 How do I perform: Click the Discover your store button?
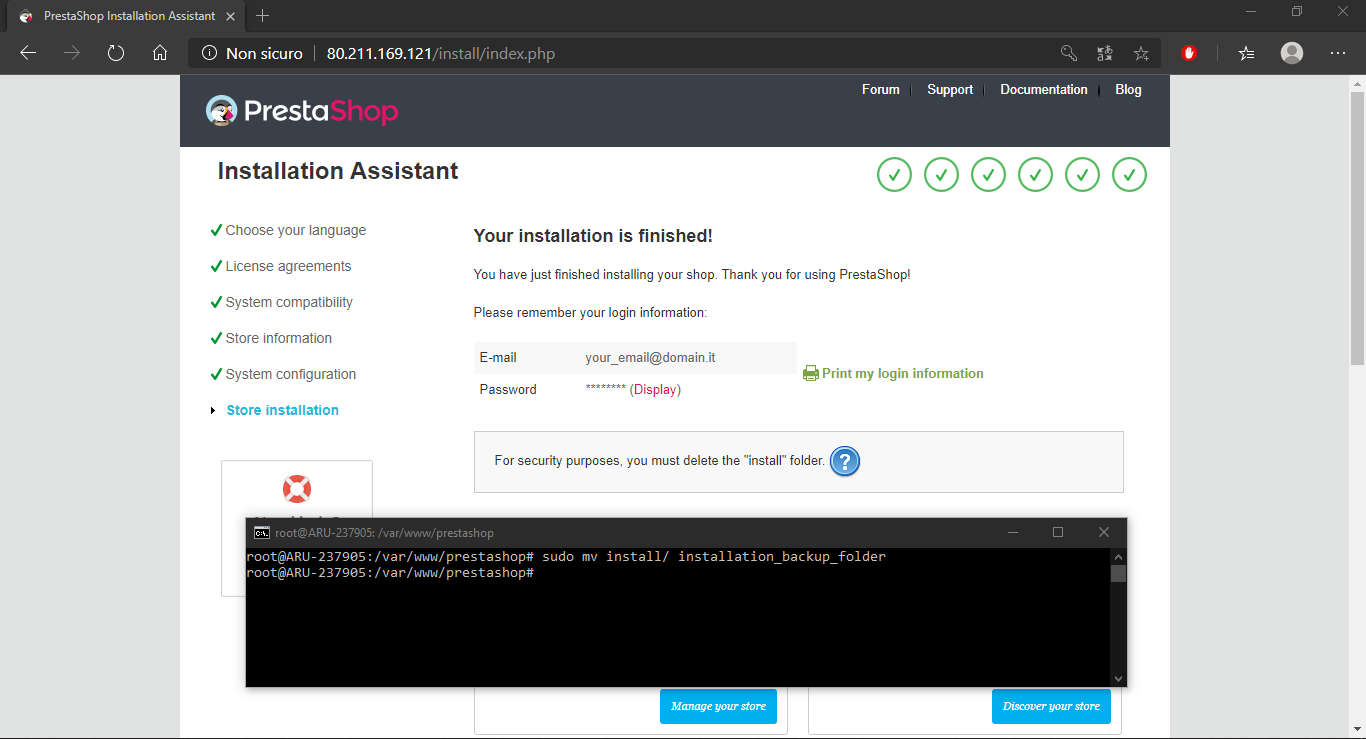pos(1051,706)
